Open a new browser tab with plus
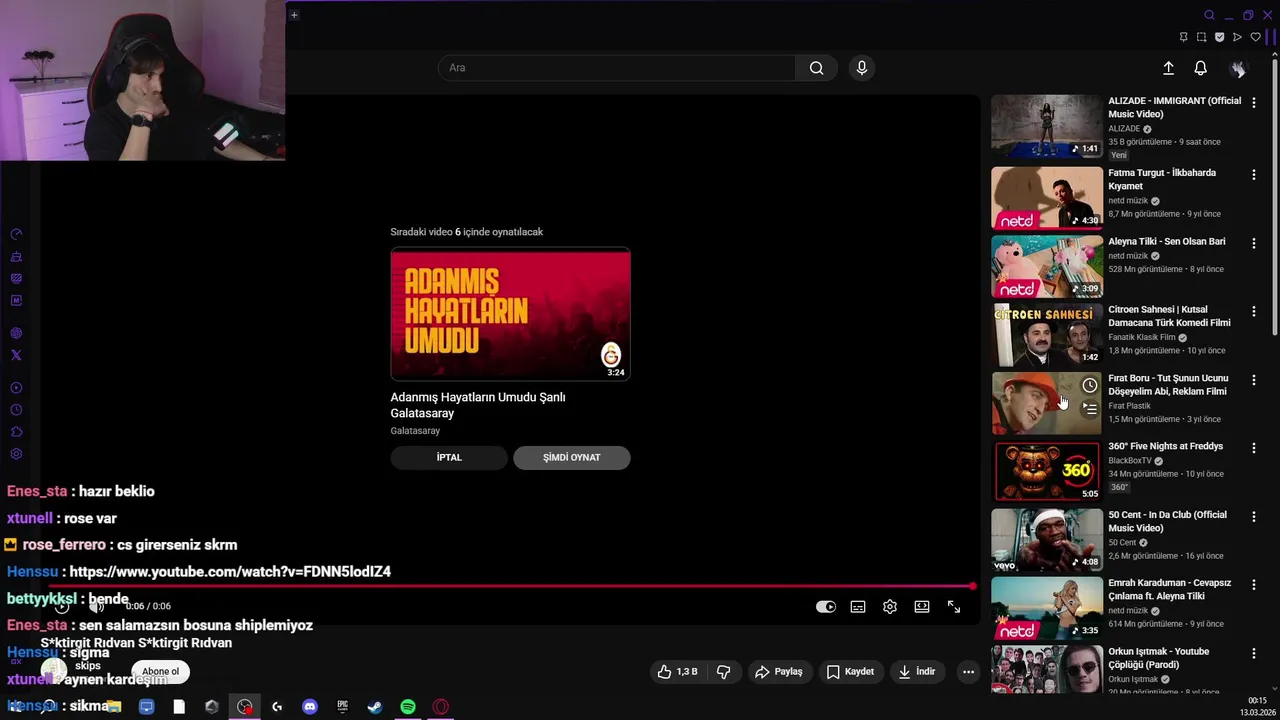 click(x=294, y=15)
